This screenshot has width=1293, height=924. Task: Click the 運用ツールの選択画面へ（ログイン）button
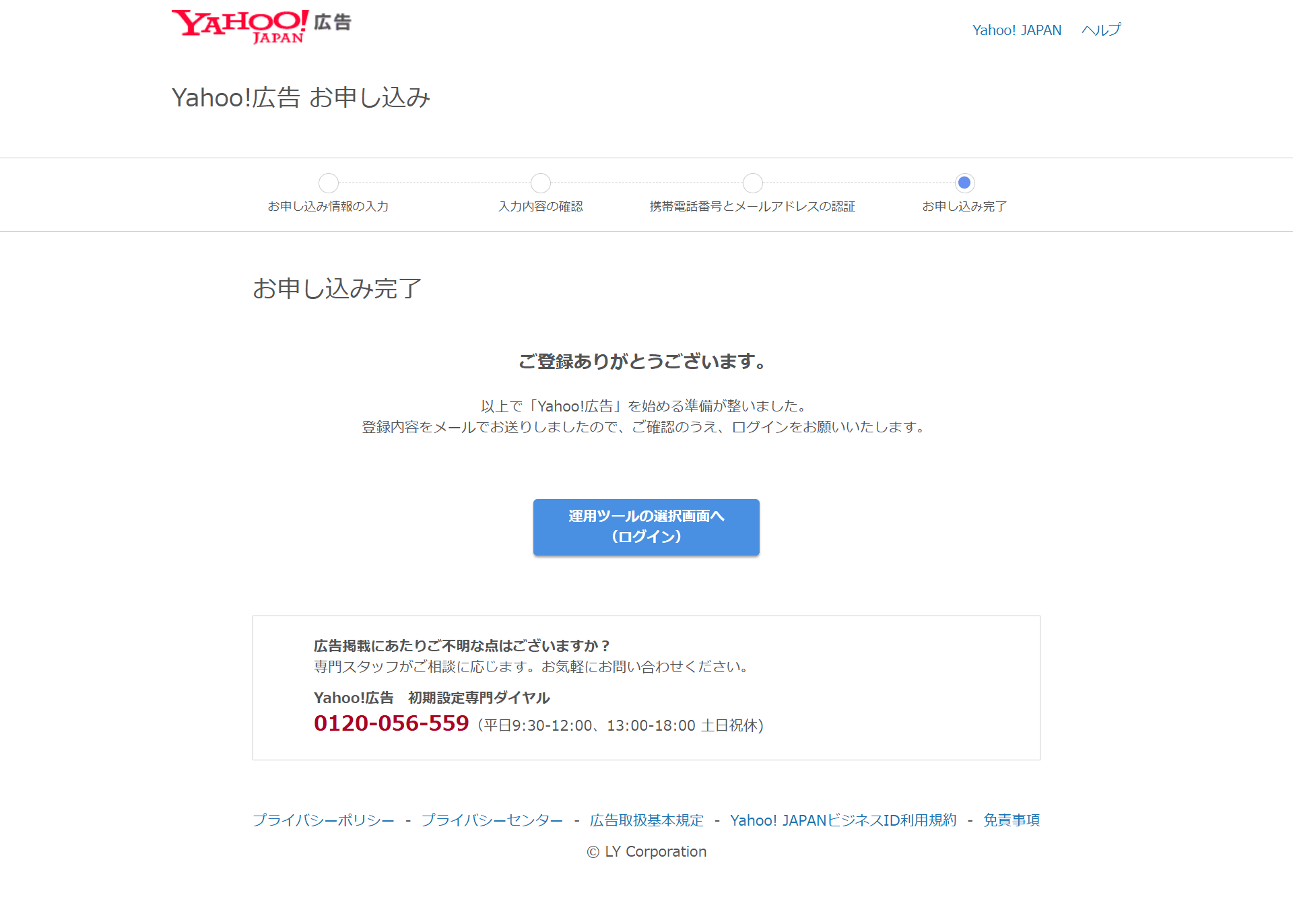pos(646,527)
